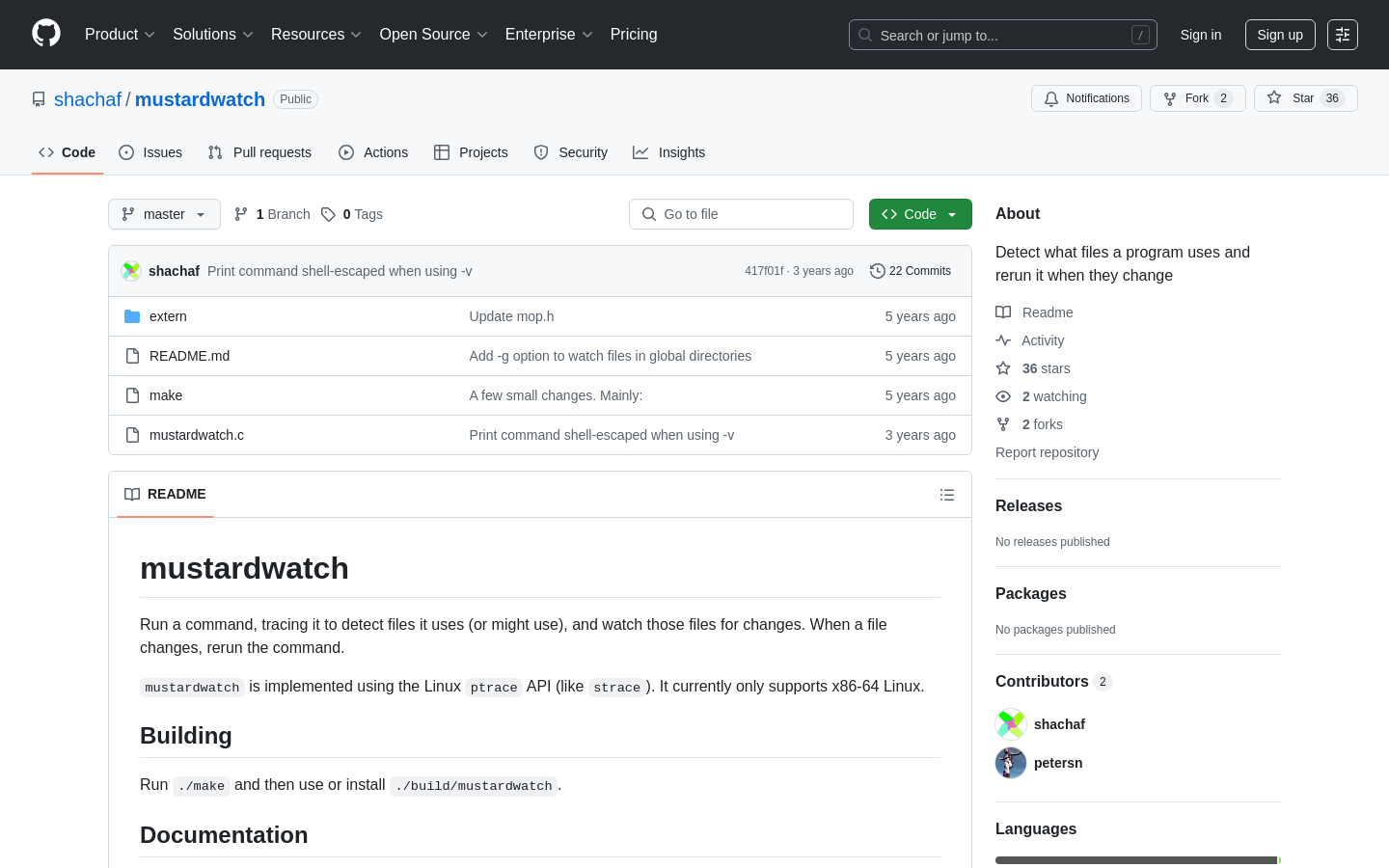This screenshot has height=868, width=1389.
Task: Click the repository icon beside shachaf
Action: (39, 99)
